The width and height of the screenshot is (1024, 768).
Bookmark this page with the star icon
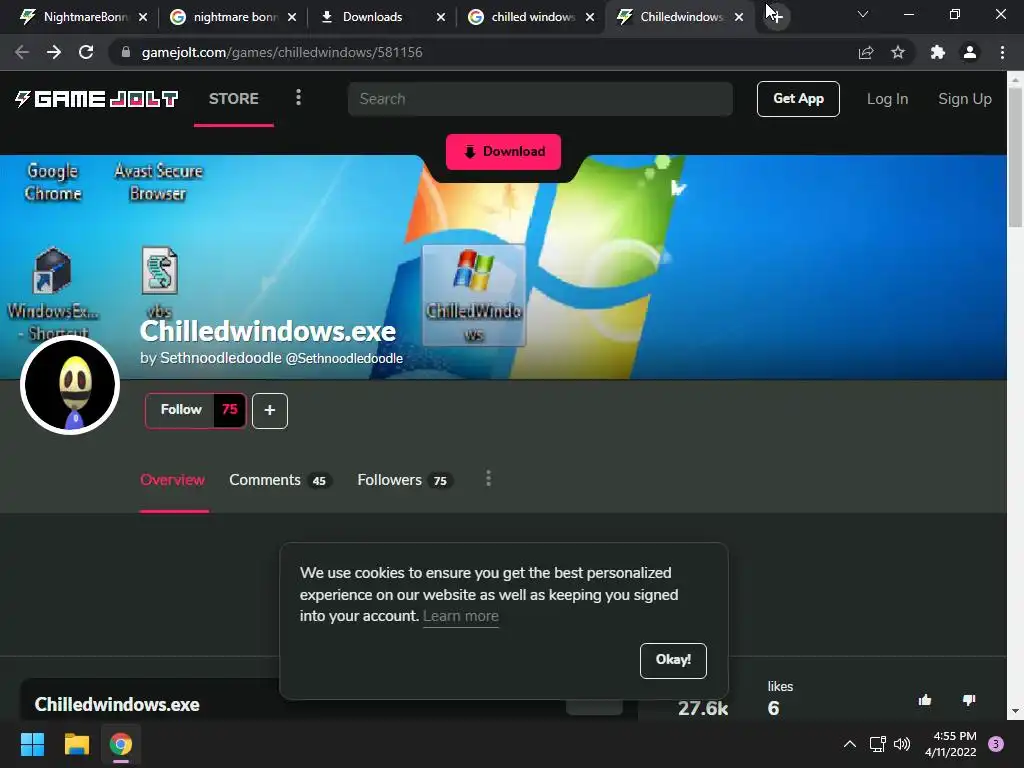(898, 52)
